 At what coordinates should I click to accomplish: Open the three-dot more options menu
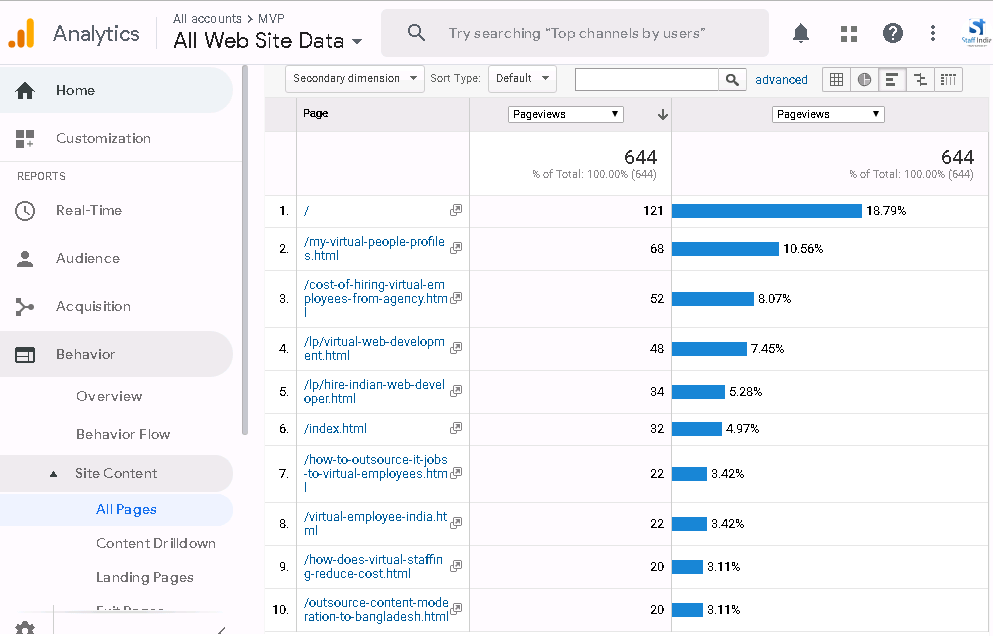tap(933, 34)
